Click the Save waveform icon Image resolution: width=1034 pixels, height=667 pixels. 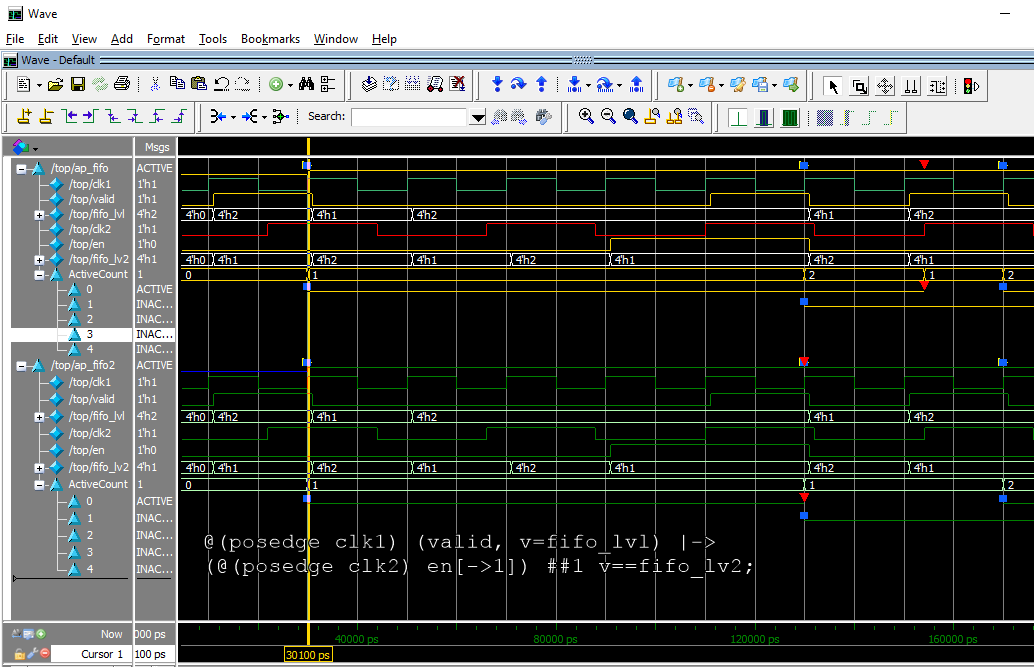point(78,84)
